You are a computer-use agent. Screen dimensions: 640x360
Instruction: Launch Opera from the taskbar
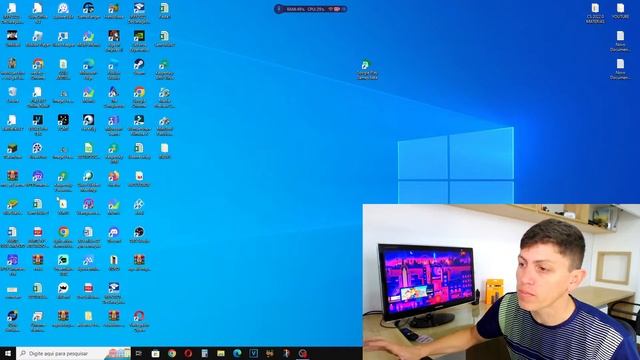pos(188,353)
